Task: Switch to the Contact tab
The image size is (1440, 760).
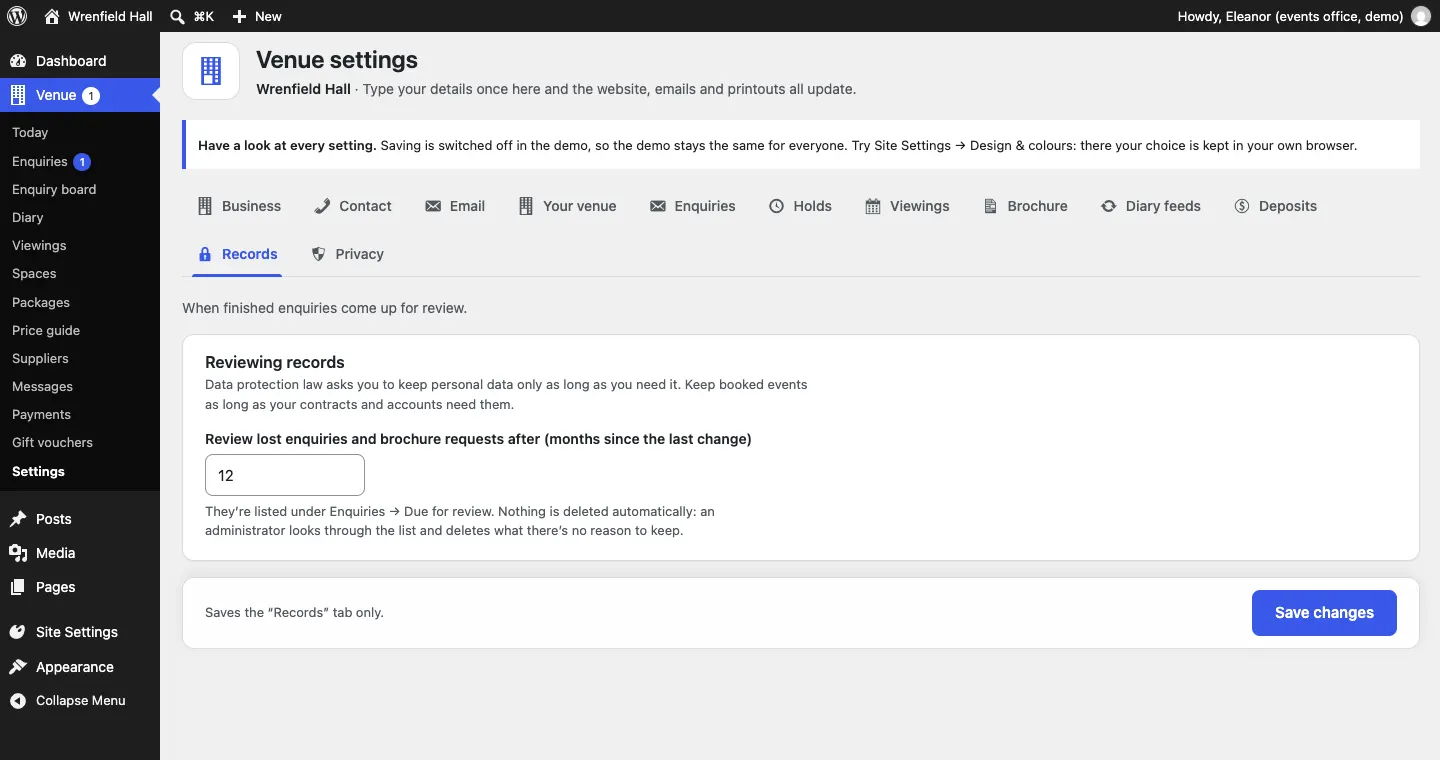Action: click(352, 206)
